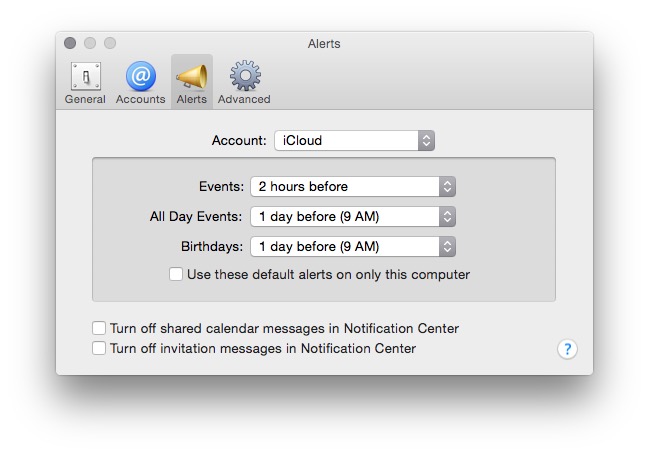Change Events alert from 2 hours before
The width and height of the screenshot is (649, 455).
[353, 186]
